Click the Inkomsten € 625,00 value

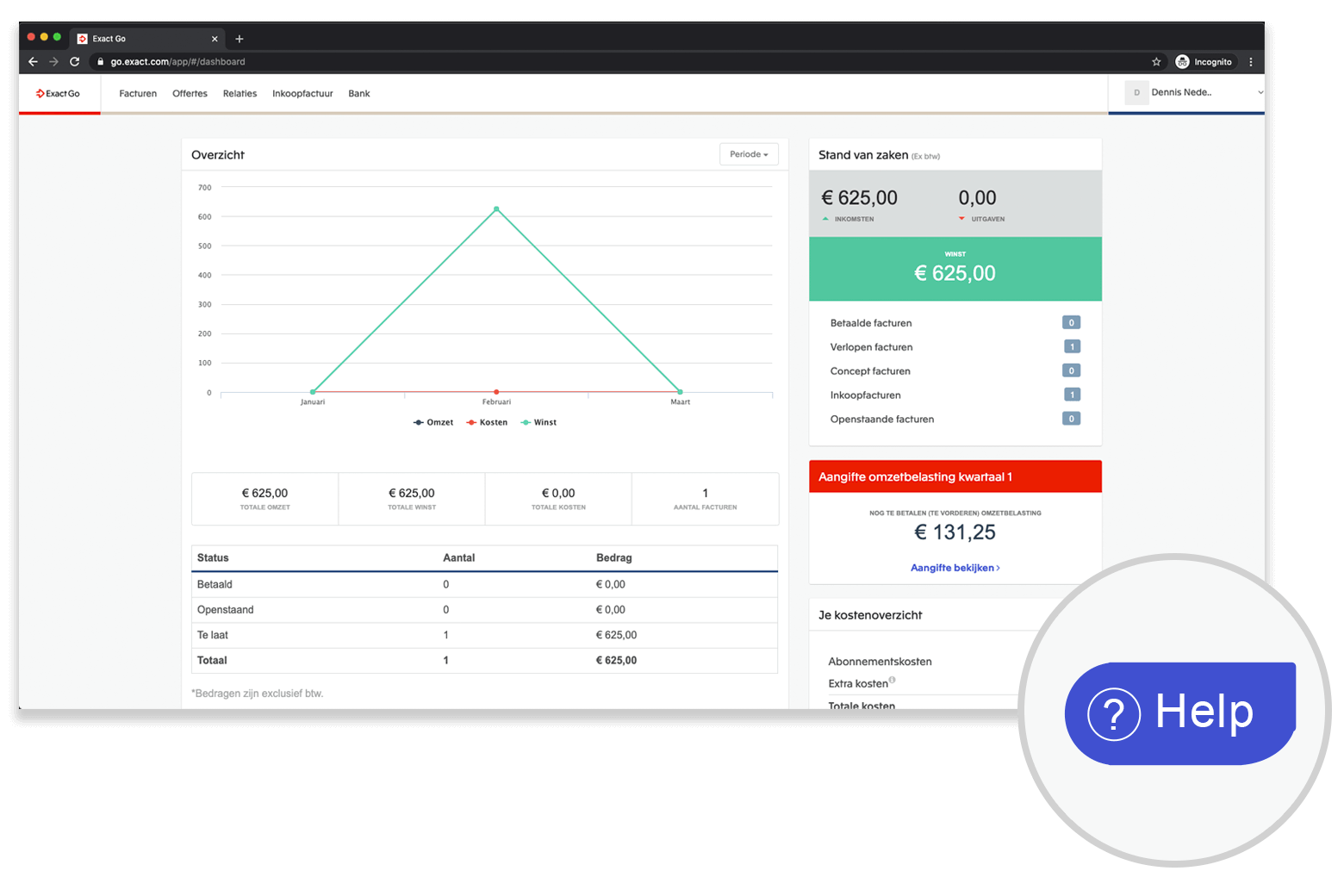tap(859, 198)
